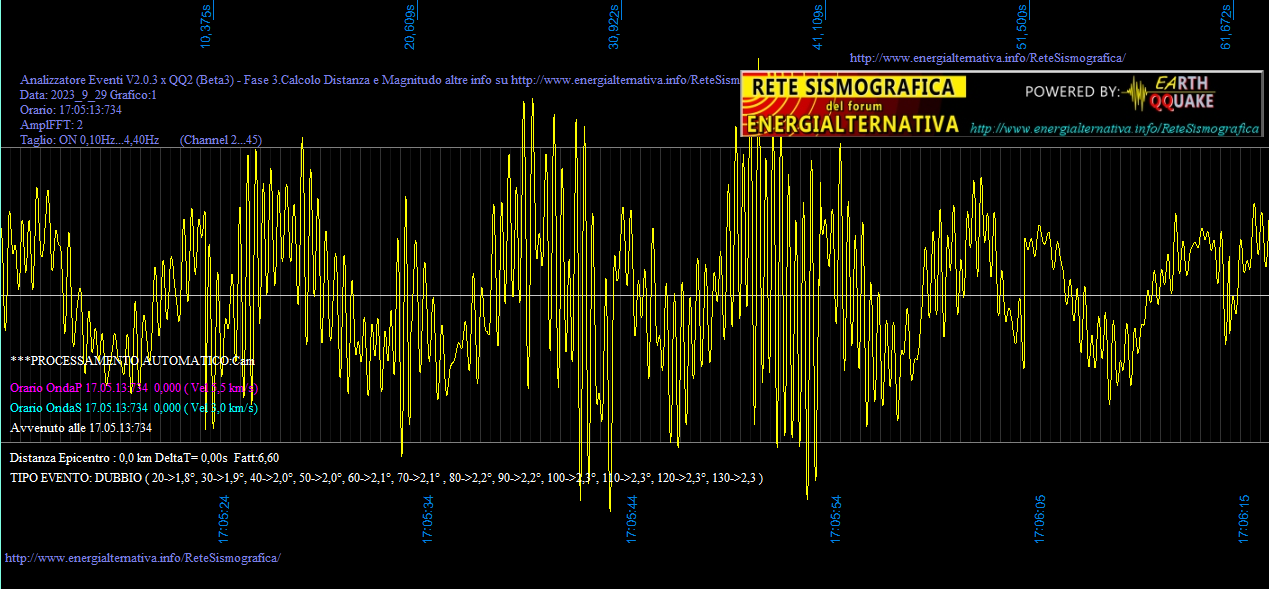Open the italic link beside the forum logo
Viewport: 1269px width, 589px height.
(x=1115, y=129)
